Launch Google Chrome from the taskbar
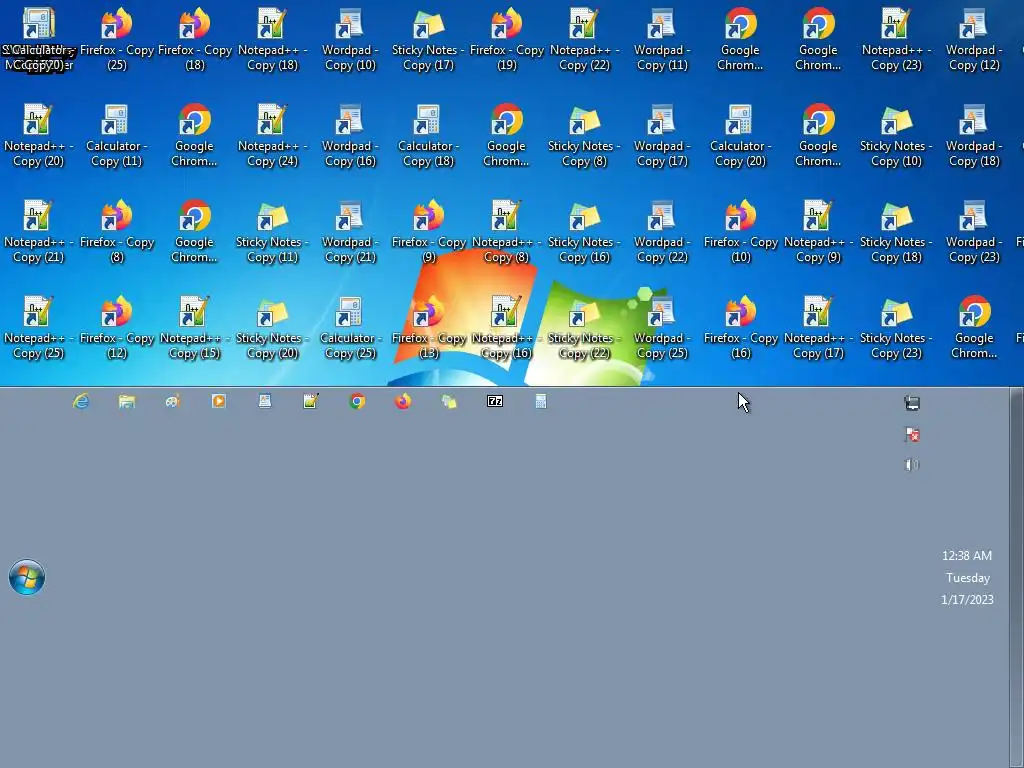Image resolution: width=1024 pixels, height=768 pixels. tap(357, 401)
